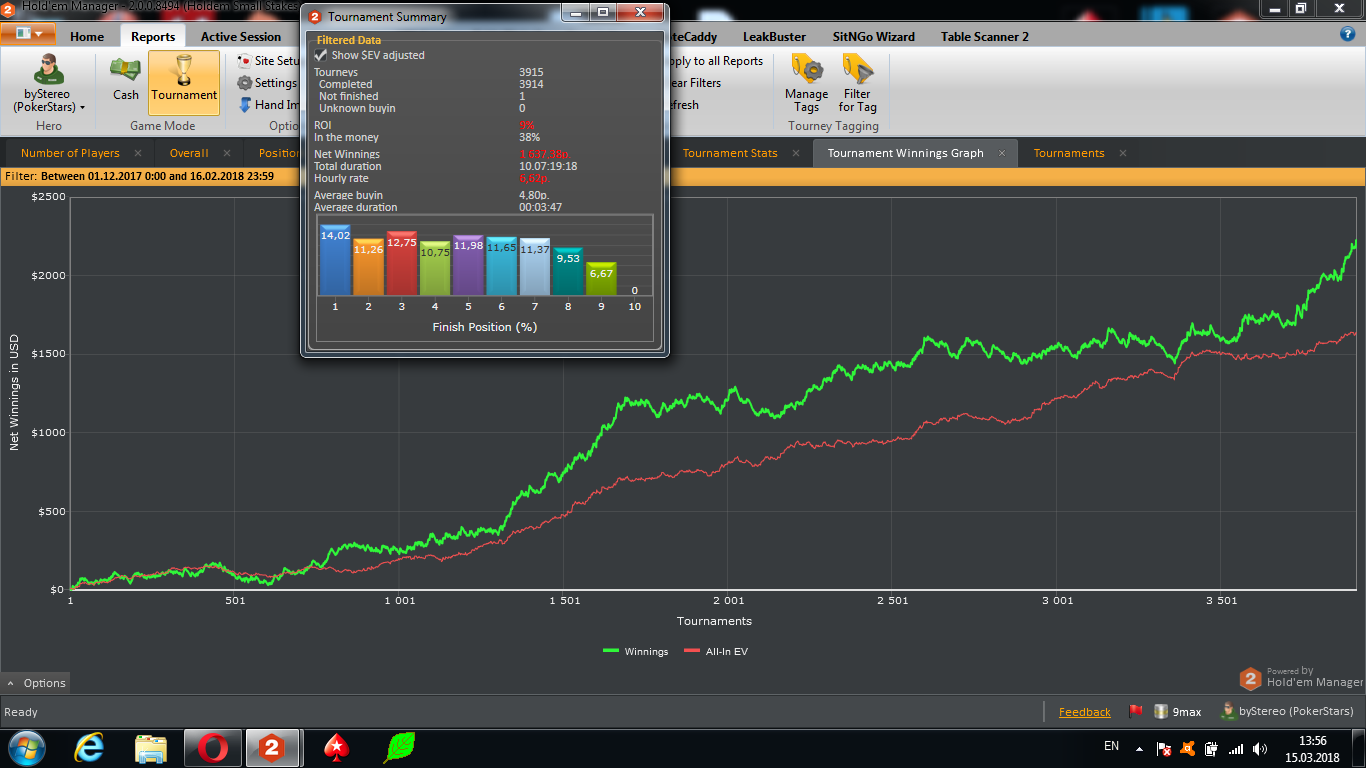The width and height of the screenshot is (1366, 768).
Task: Close the Tournament Winnings Graph tab
Action: pos(1002,153)
